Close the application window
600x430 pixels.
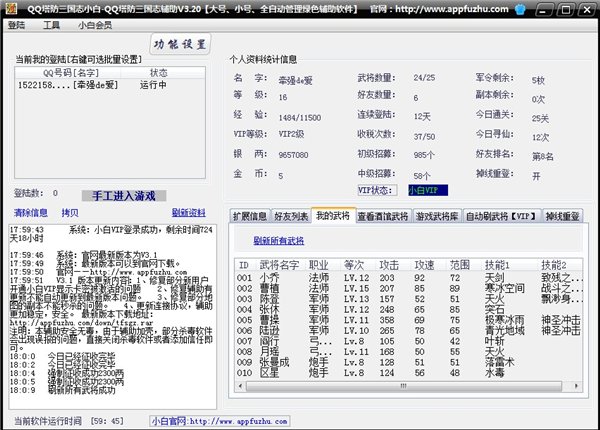pyautogui.click(x=587, y=10)
